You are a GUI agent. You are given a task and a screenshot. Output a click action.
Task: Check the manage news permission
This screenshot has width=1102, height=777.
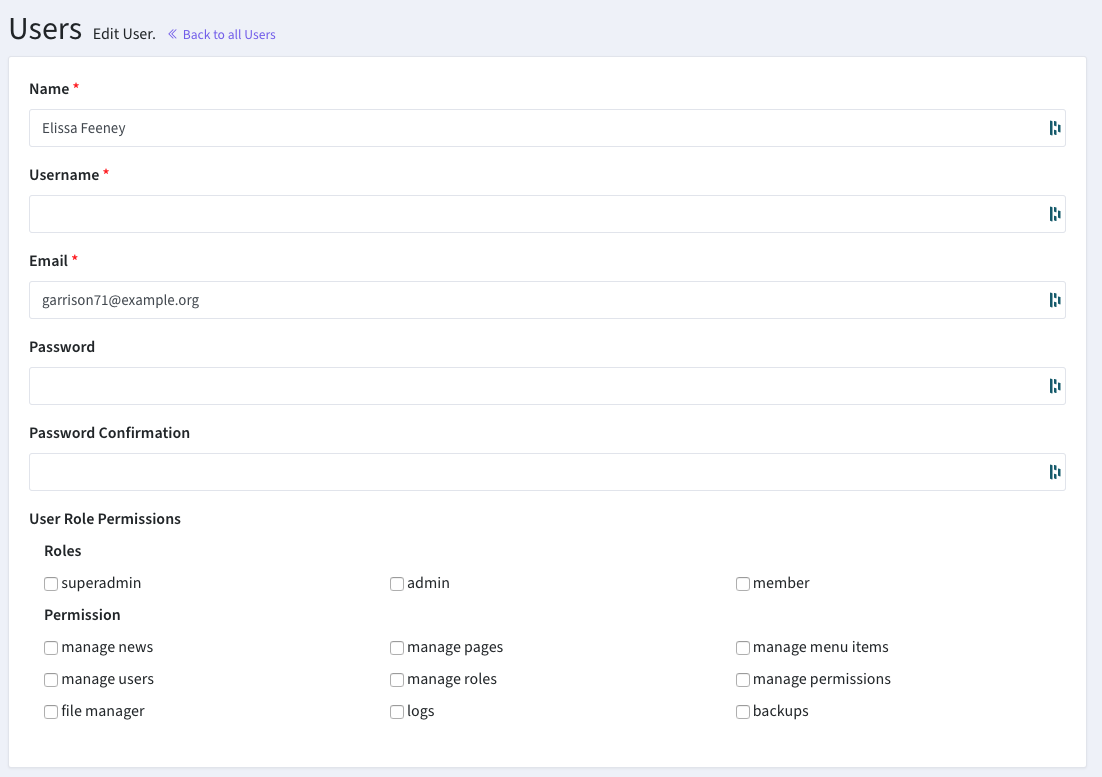click(51, 648)
